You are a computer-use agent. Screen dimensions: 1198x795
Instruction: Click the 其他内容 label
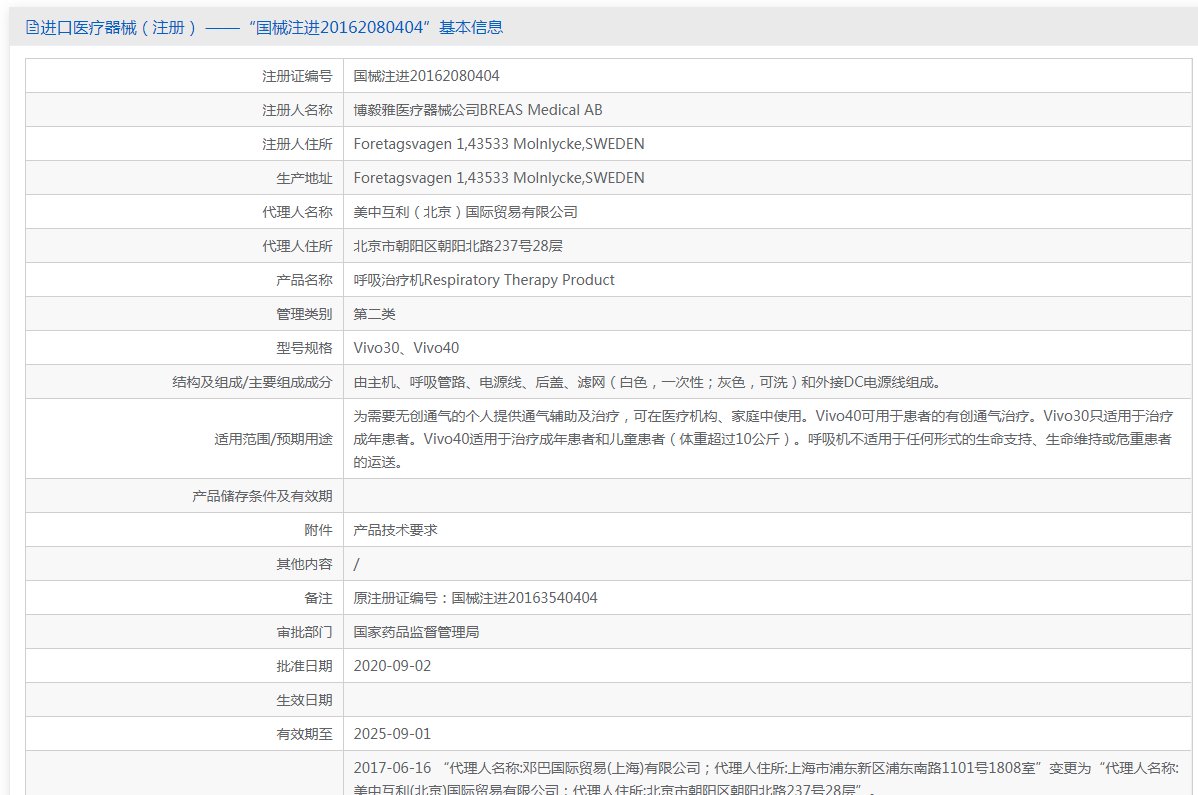(304, 564)
